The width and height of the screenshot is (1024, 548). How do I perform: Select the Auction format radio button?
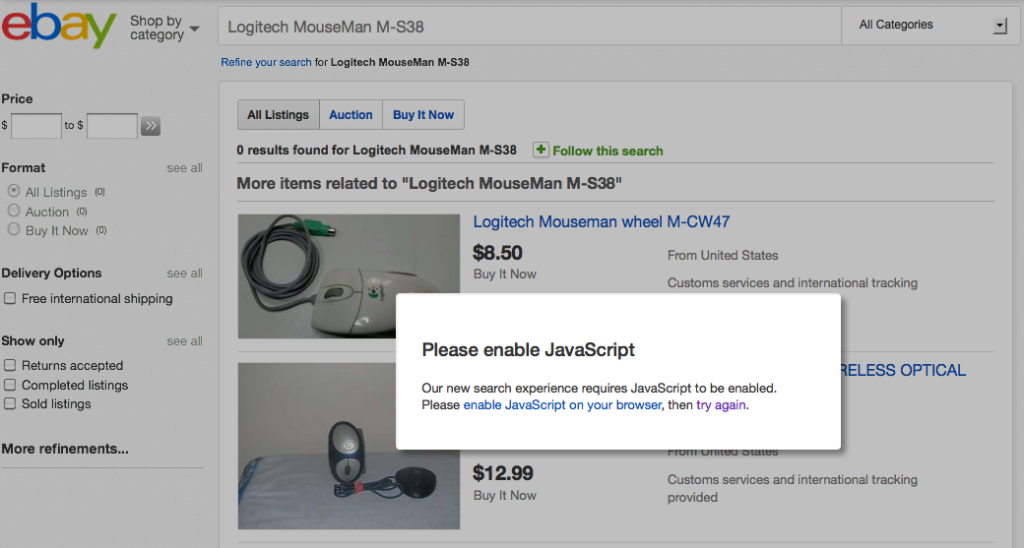[14, 211]
